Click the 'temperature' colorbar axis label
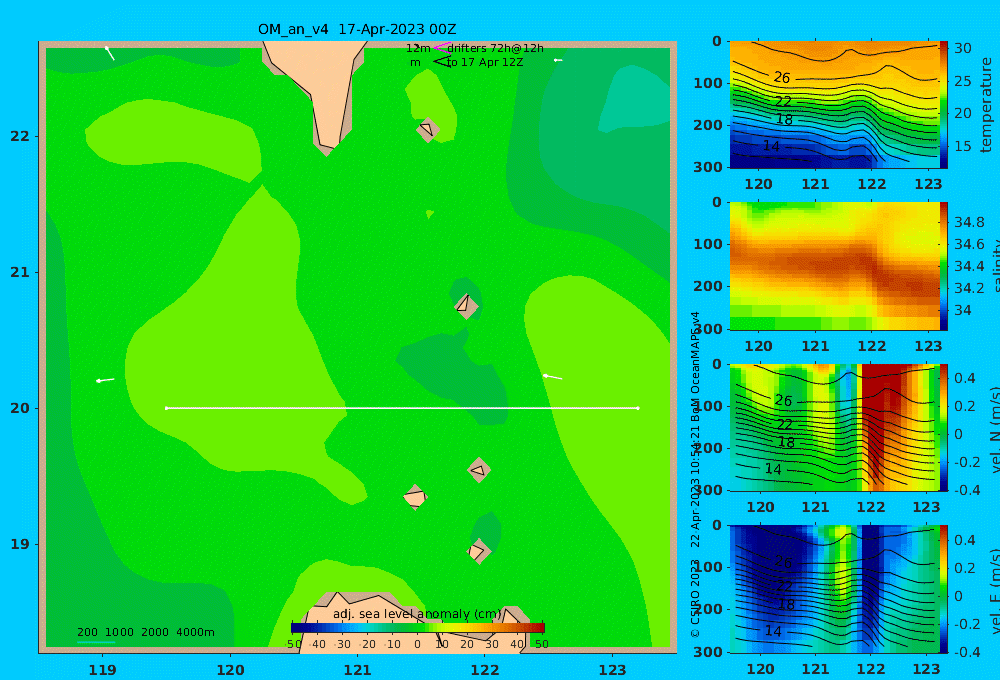 [x=987, y=105]
